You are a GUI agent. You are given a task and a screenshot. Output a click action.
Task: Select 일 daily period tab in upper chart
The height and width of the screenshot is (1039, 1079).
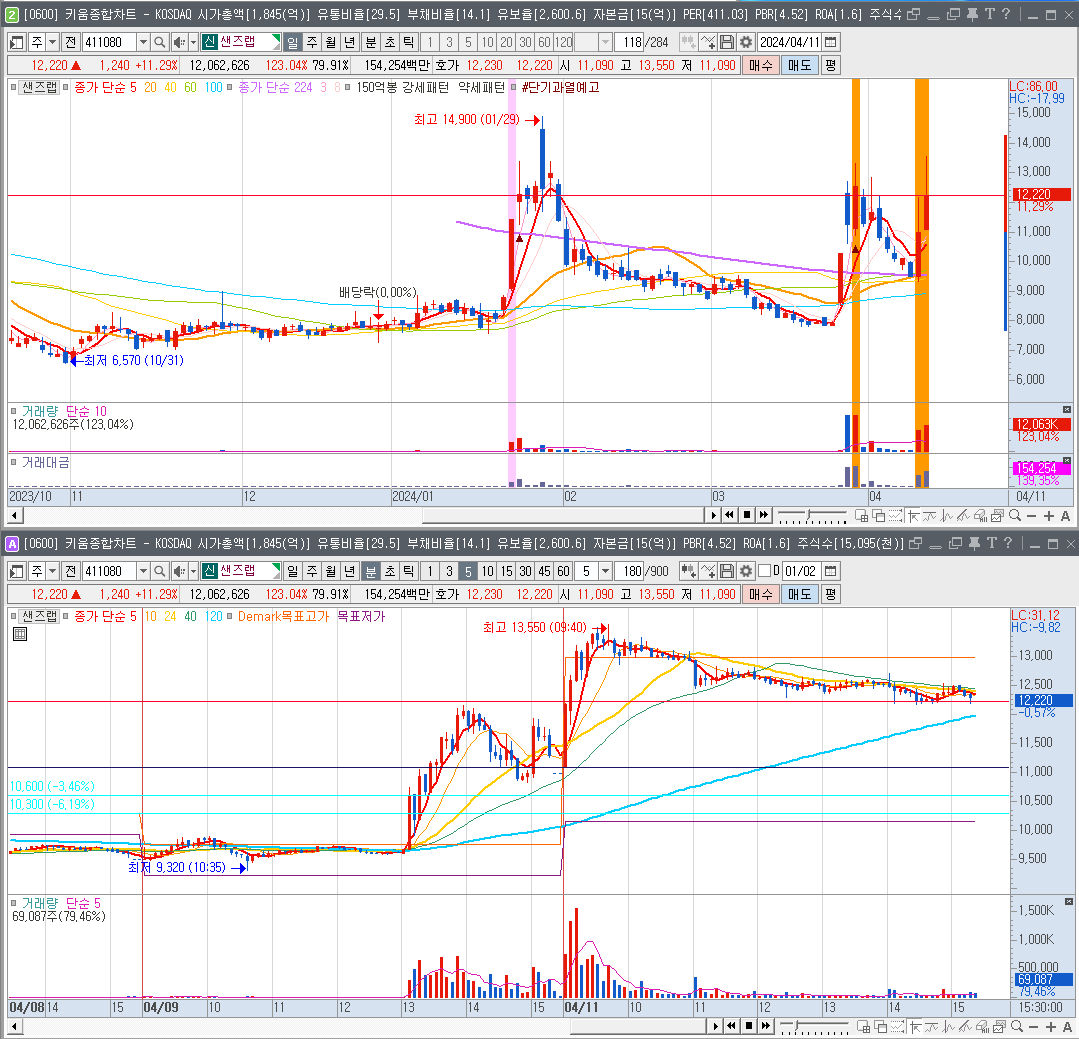tap(292, 43)
